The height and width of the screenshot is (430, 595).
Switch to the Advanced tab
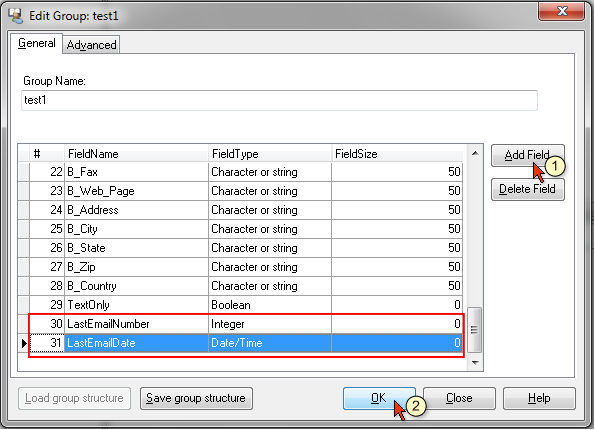click(91, 45)
